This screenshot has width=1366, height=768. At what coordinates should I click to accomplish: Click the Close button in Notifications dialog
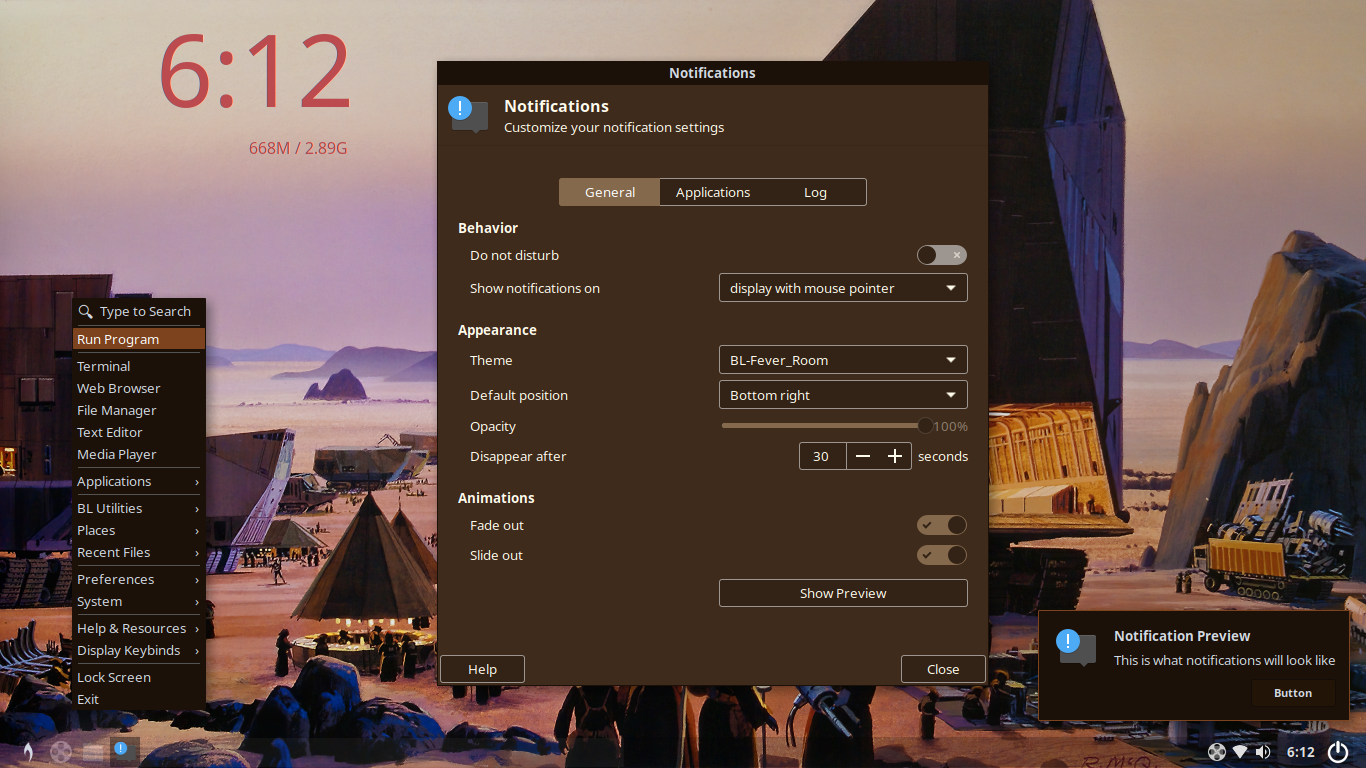pyautogui.click(x=943, y=669)
